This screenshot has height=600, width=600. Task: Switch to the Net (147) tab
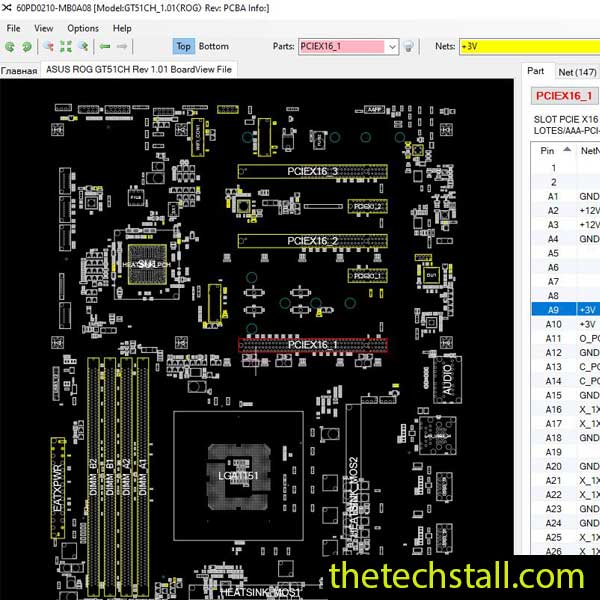click(577, 72)
